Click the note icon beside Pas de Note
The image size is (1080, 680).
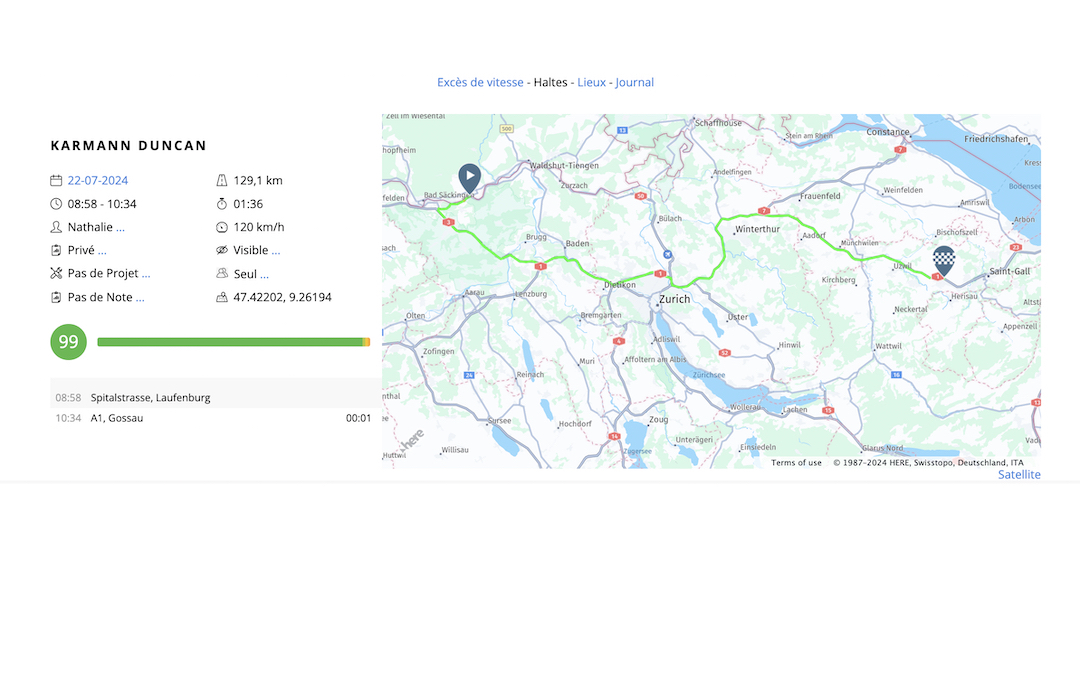coord(56,297)
